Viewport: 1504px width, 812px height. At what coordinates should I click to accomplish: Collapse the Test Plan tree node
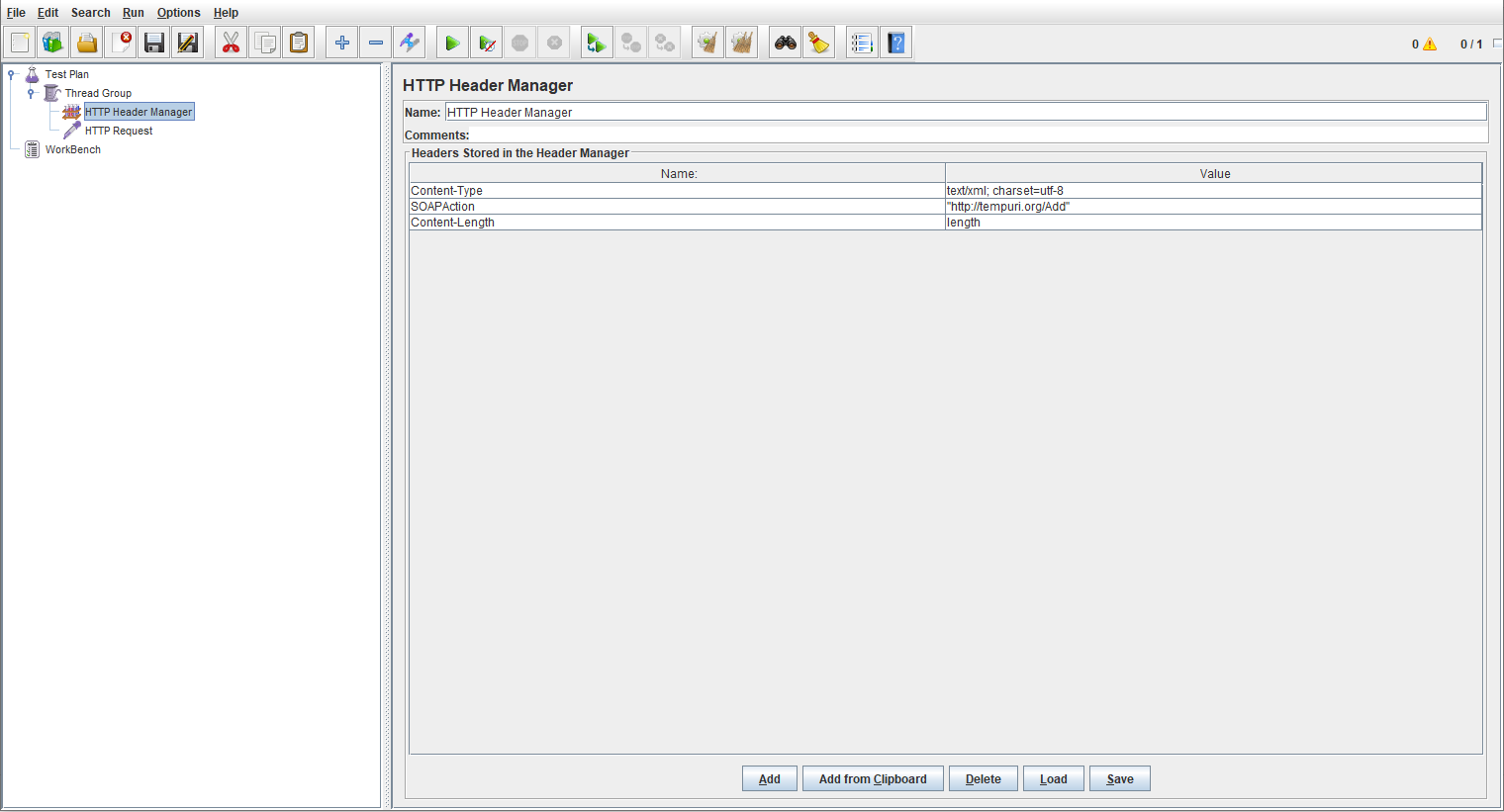pos(12,74)
